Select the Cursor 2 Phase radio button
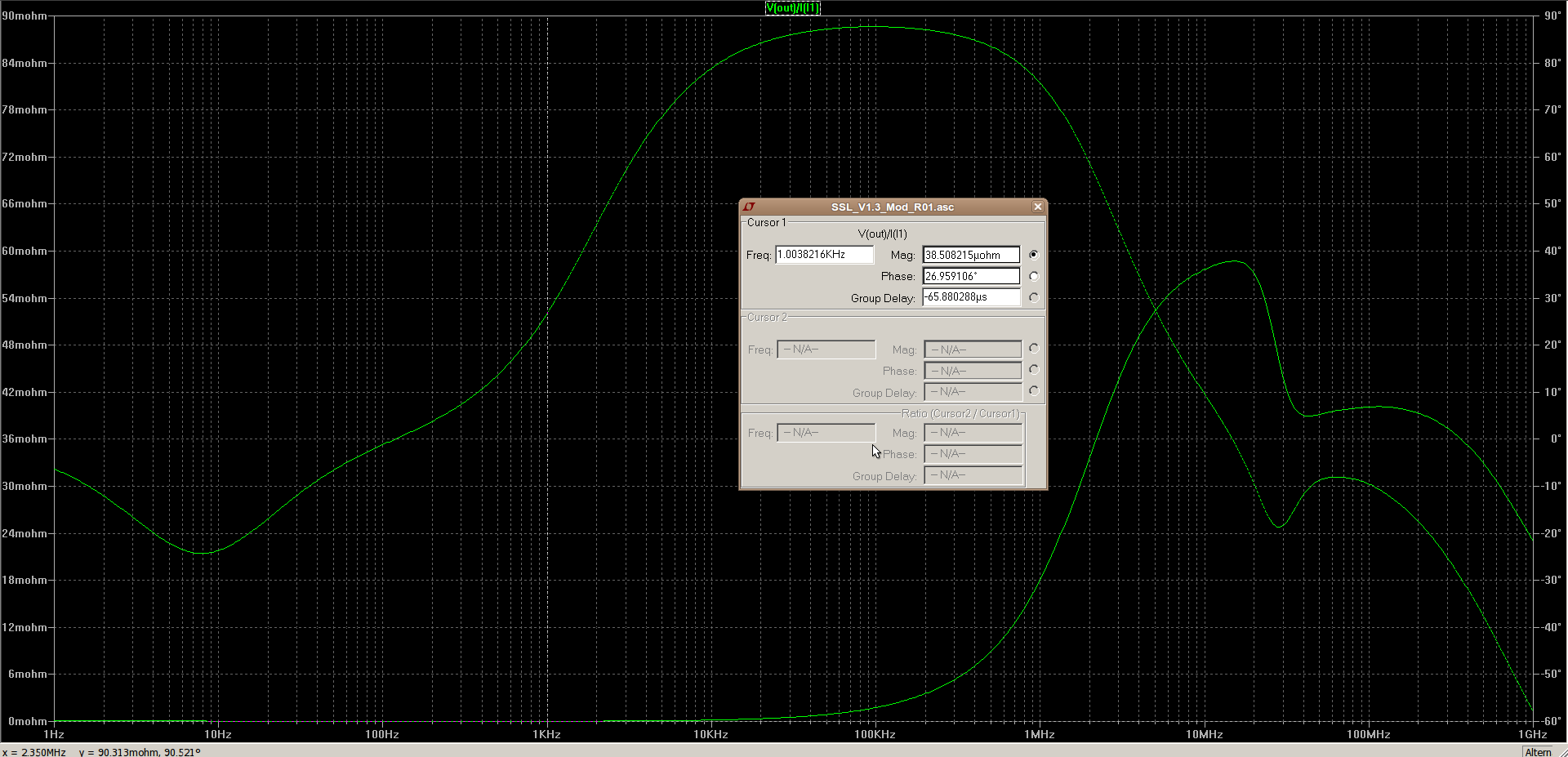This screenshot has width=1568, height=757. [x=1034, y=370]
